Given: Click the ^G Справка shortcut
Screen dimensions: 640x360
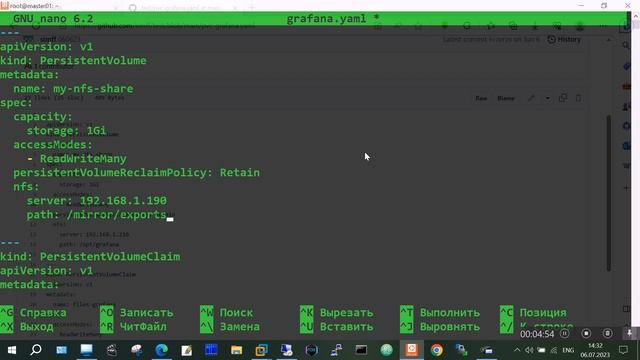Looking at the screenshot, I should click(x=33, y=313).
